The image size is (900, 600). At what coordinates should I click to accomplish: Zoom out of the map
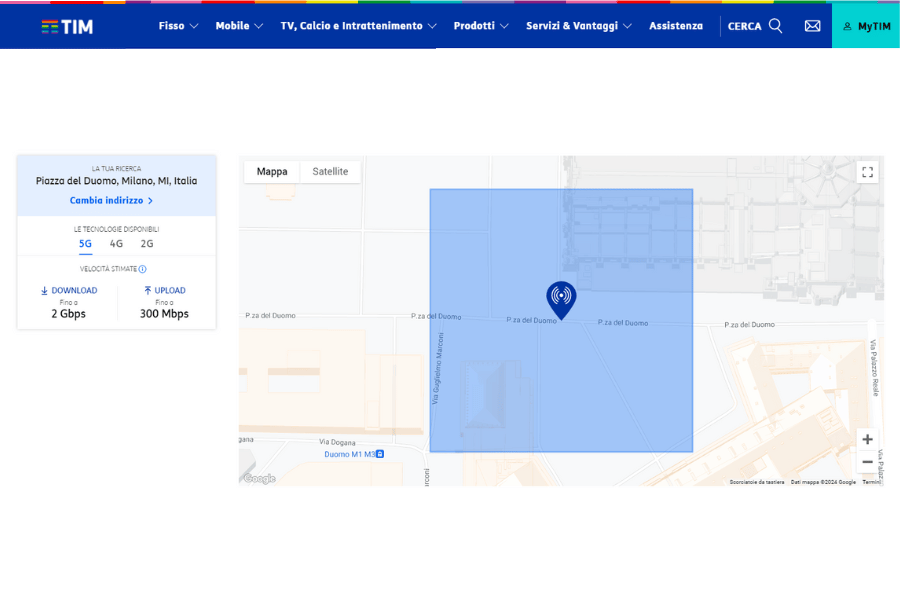tap(867, 462)
